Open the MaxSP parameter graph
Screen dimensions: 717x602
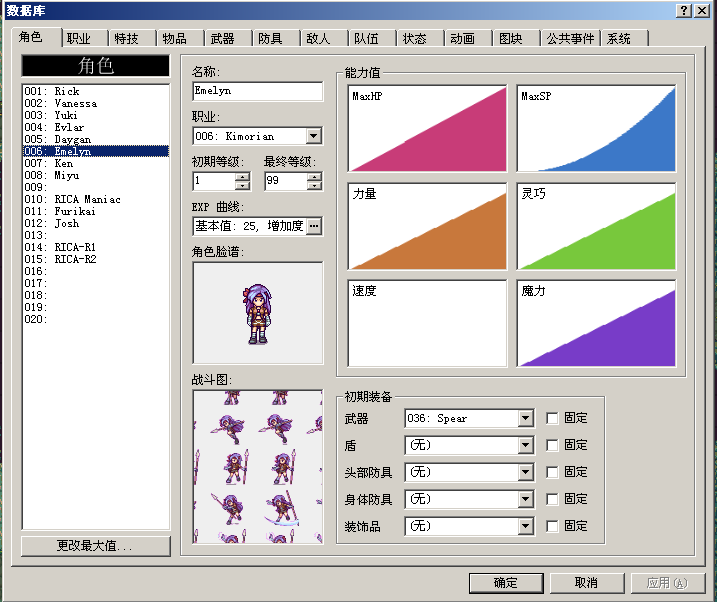click(596, 128)
